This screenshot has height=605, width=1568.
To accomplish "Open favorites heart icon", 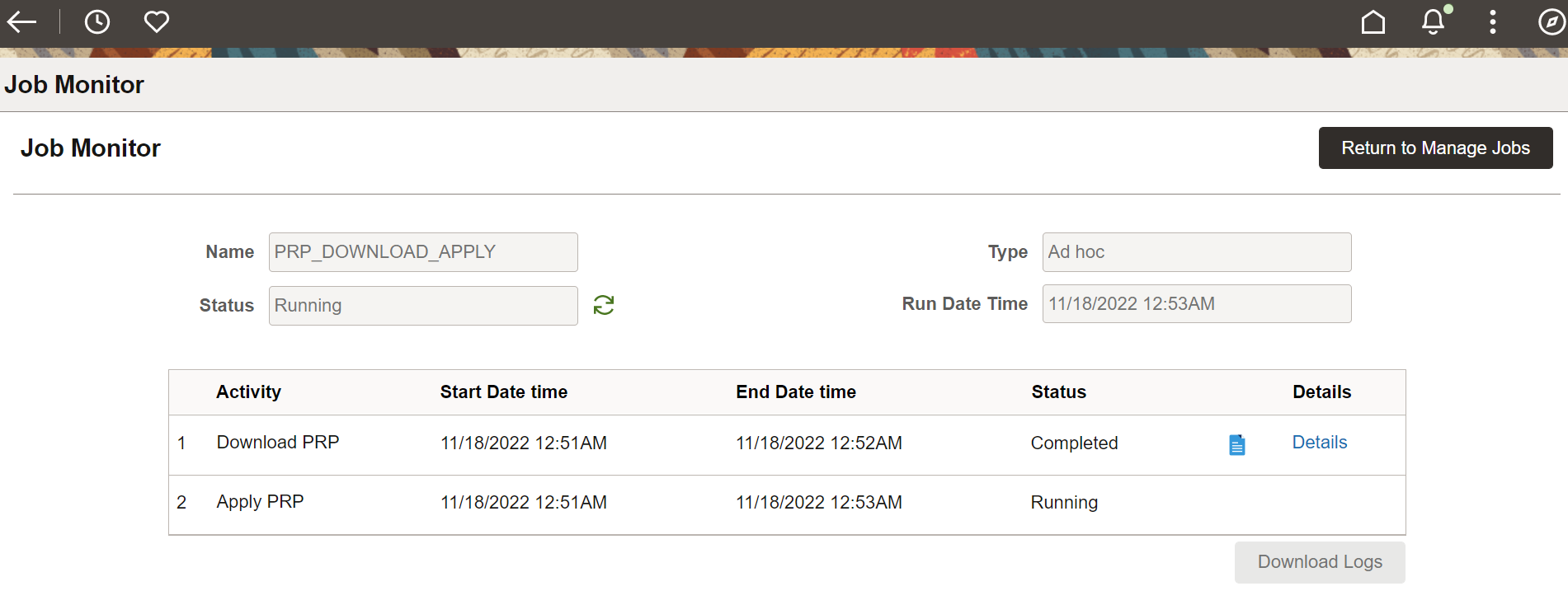I will pyautogui.click(x=157, y=22).
